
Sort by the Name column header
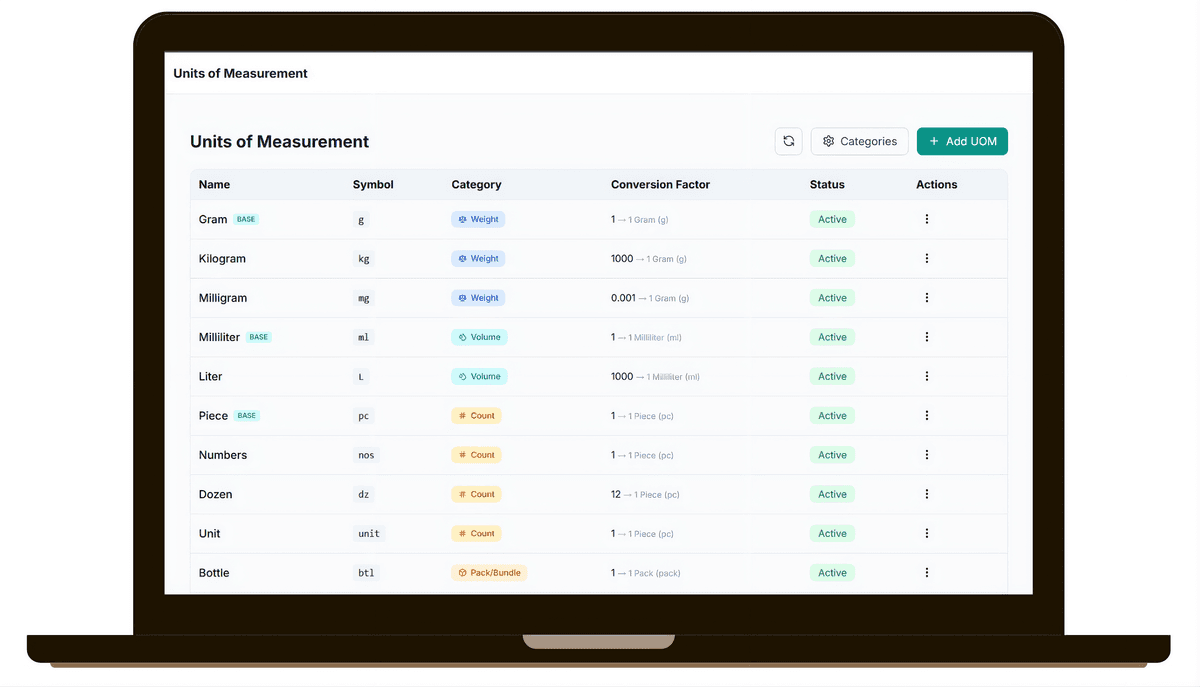pyautogui.click(x=214, y=185)
